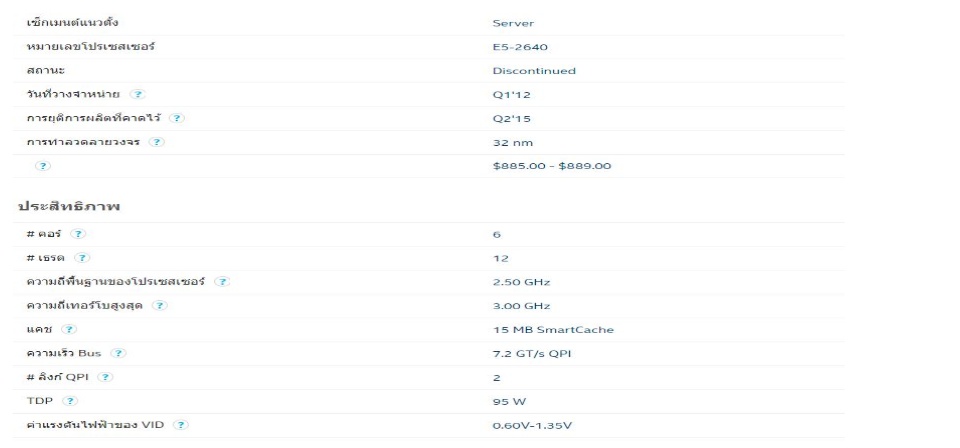Show tooltip for การทำลวดลายวงจร
The width and height of the screenshot is (960, 448).
point(157,142)
